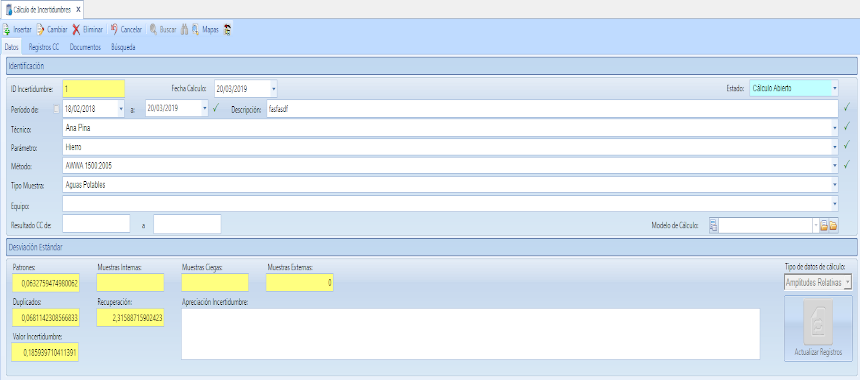
Task: Click the Actualizar Registros button
Action: [818, 328]
